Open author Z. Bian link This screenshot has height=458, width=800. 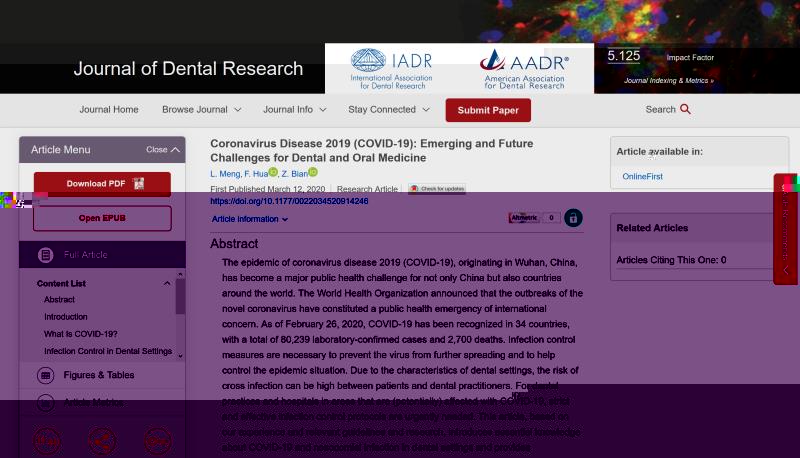pos(294,174)
